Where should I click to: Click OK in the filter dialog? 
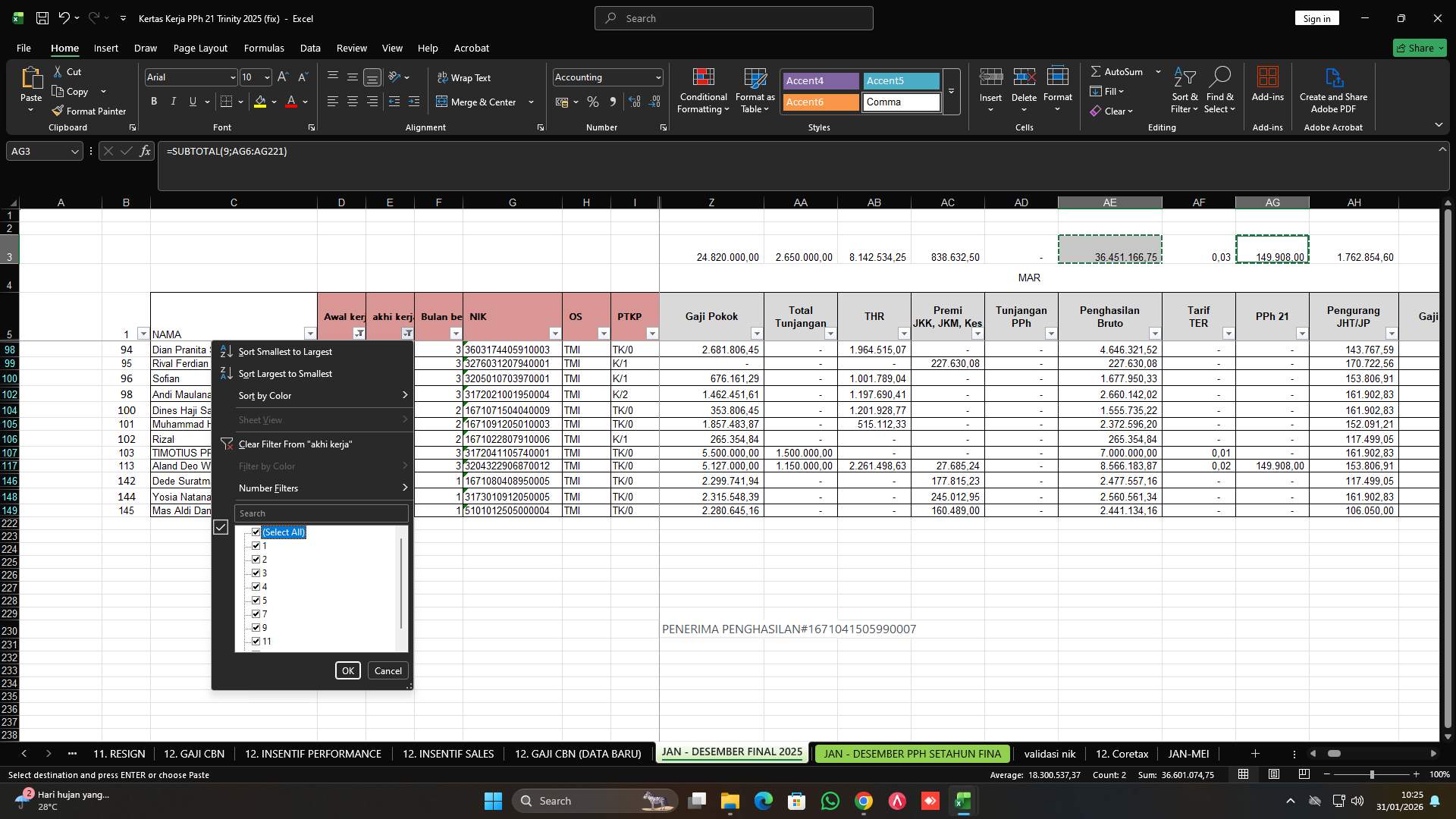(347, 670)
